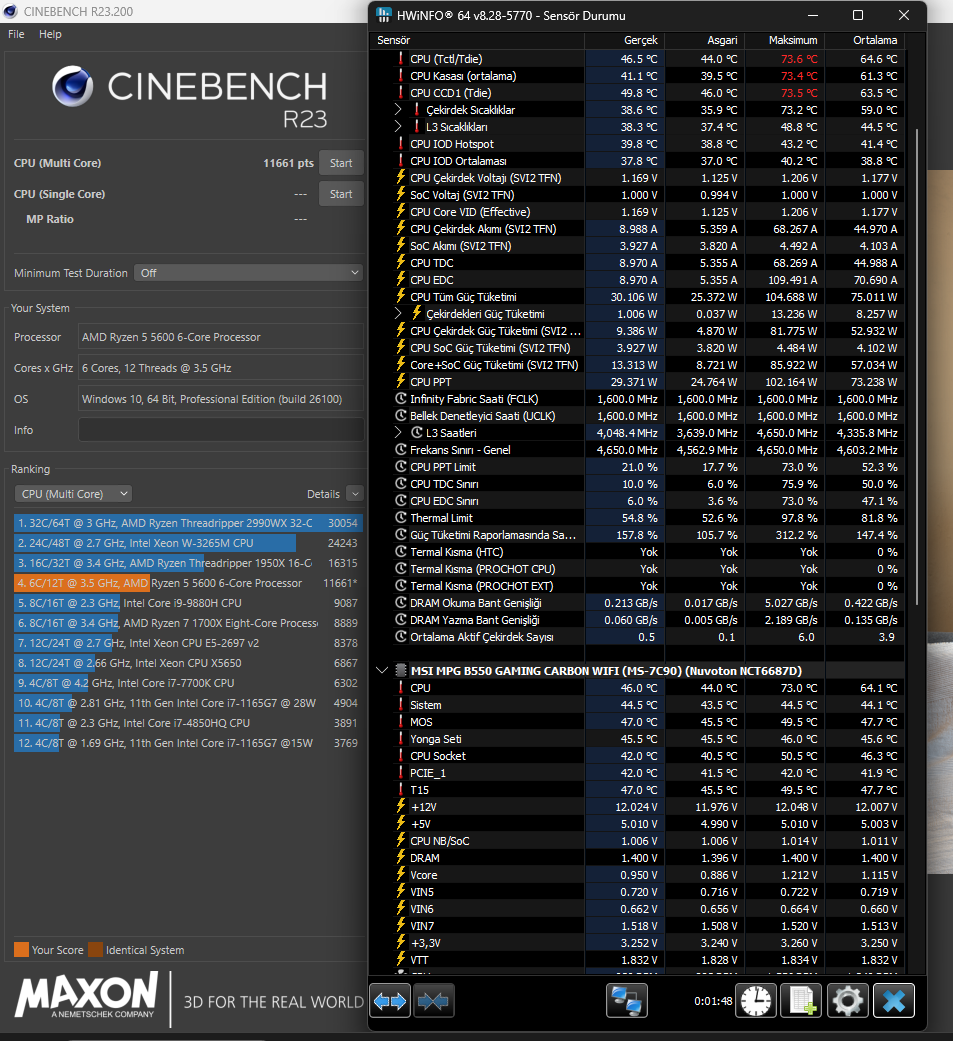The height and width of the screenshot is (1041, 953).
Task: Click the Cinebench icon in its title bar
Action: point(10,11)
